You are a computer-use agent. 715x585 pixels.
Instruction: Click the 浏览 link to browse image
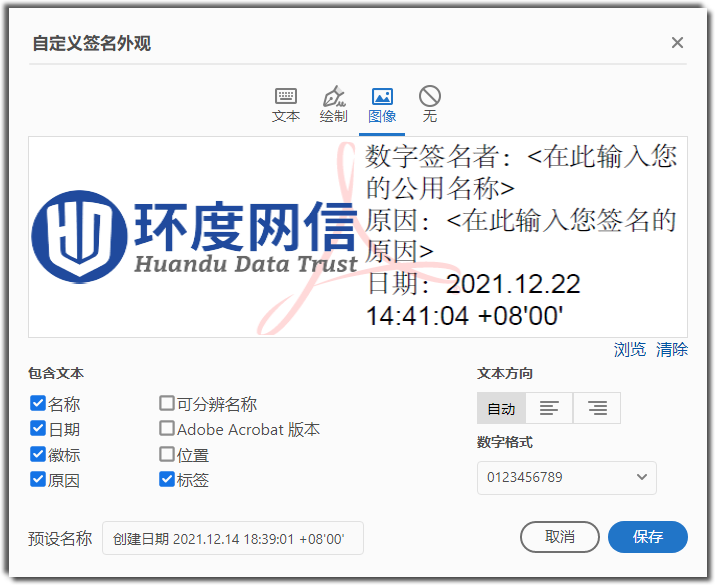(630, 350)
